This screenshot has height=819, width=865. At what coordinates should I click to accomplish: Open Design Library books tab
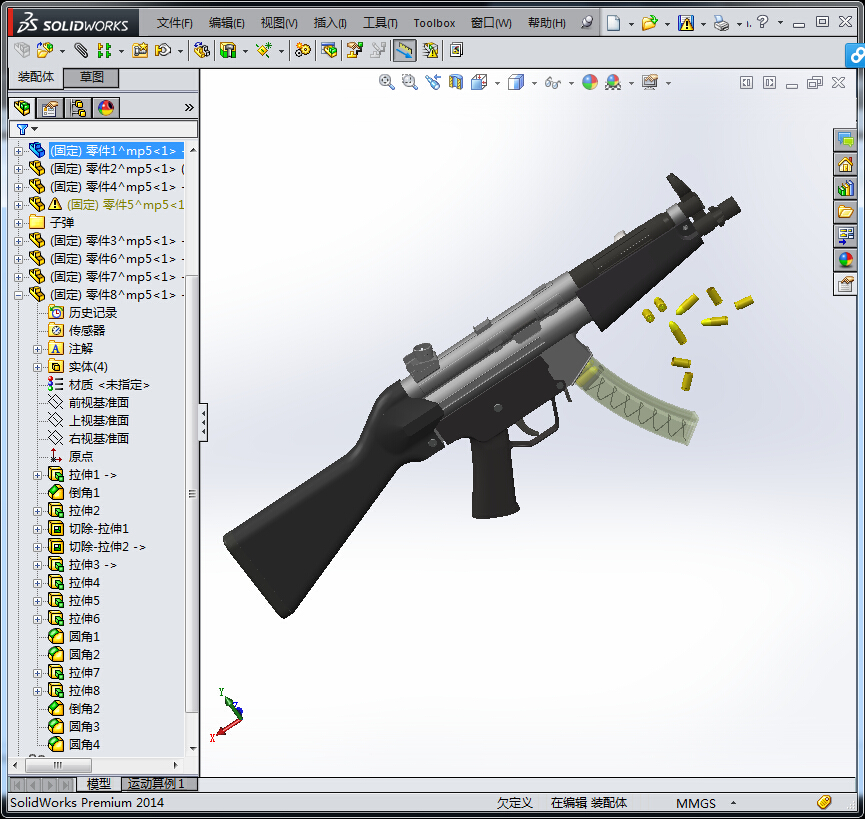(845, 189)
